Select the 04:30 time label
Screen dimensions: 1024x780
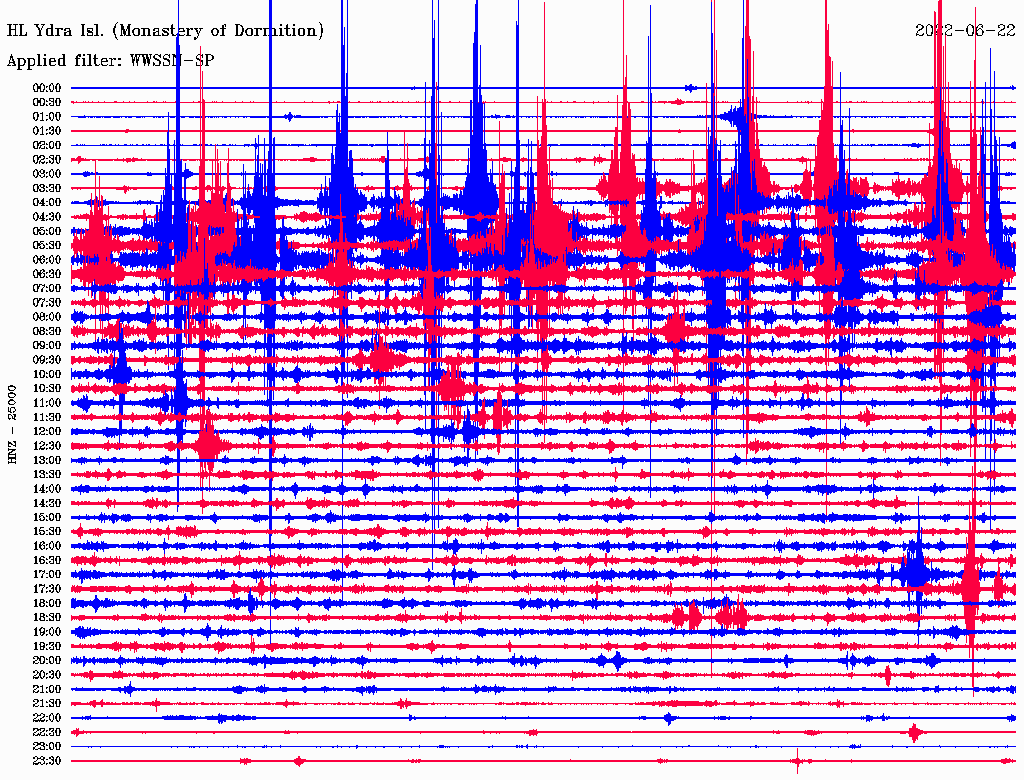pyautogui.click(x=47, y=217)
